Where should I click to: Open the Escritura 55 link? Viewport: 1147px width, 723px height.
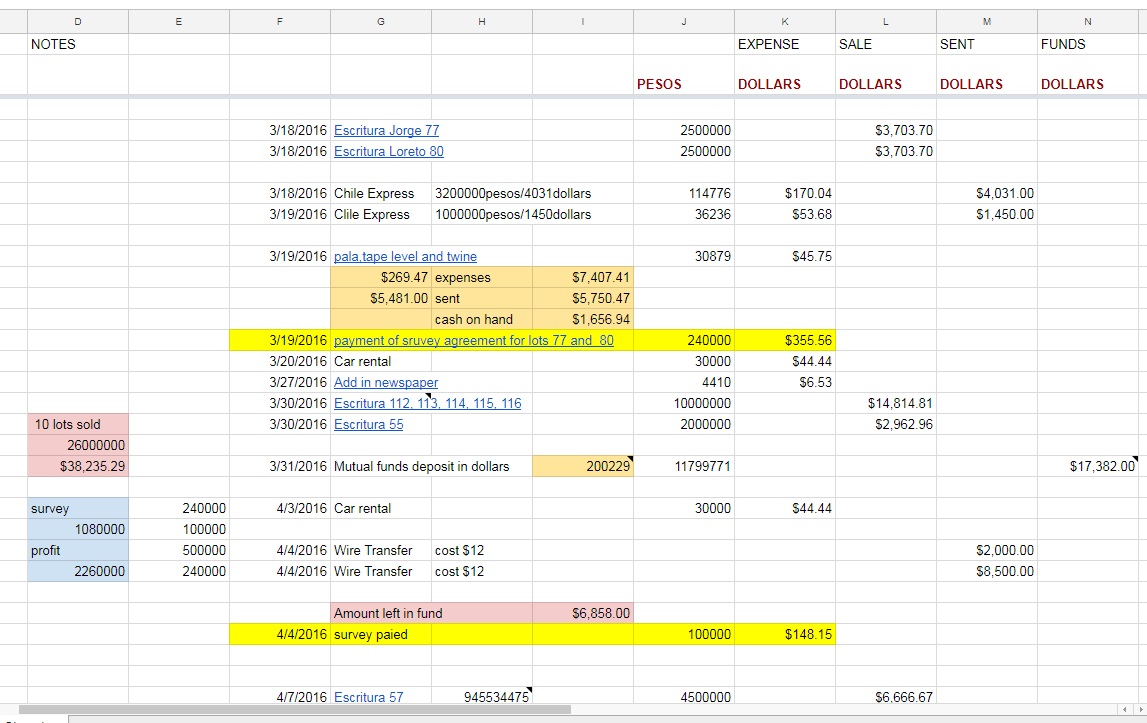pyautogui.click(x=368, y=424)
